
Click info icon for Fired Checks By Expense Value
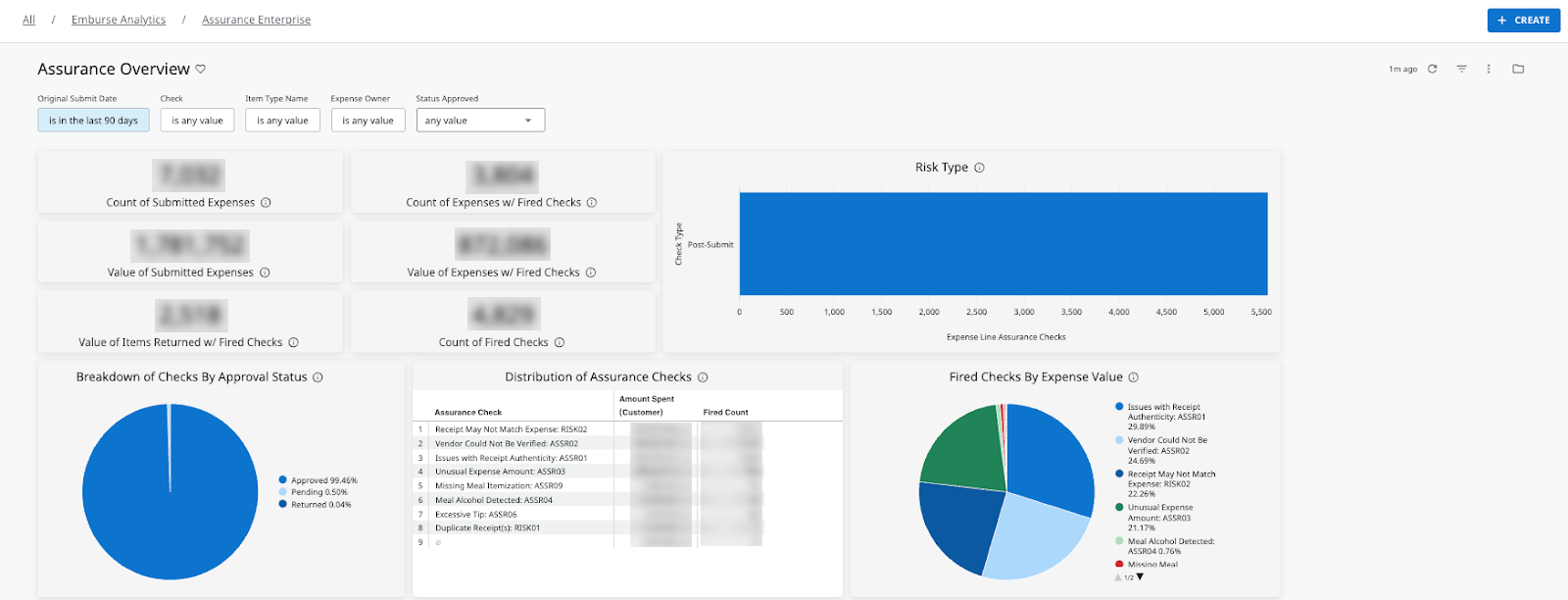coord(1134,377)
